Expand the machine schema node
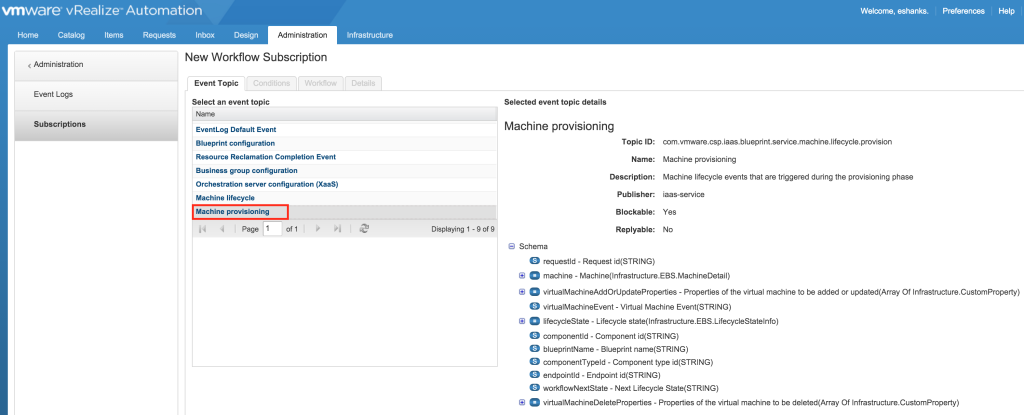1024x415 pixels. tap(522, 275)
